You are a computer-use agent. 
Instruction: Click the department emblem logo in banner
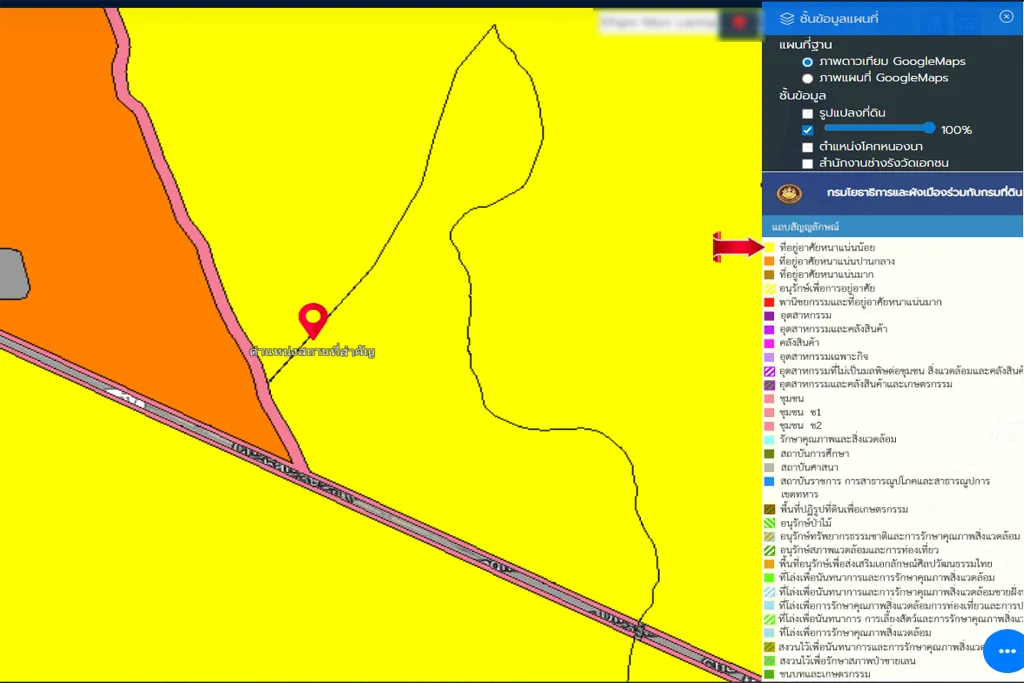click(789, 192)
